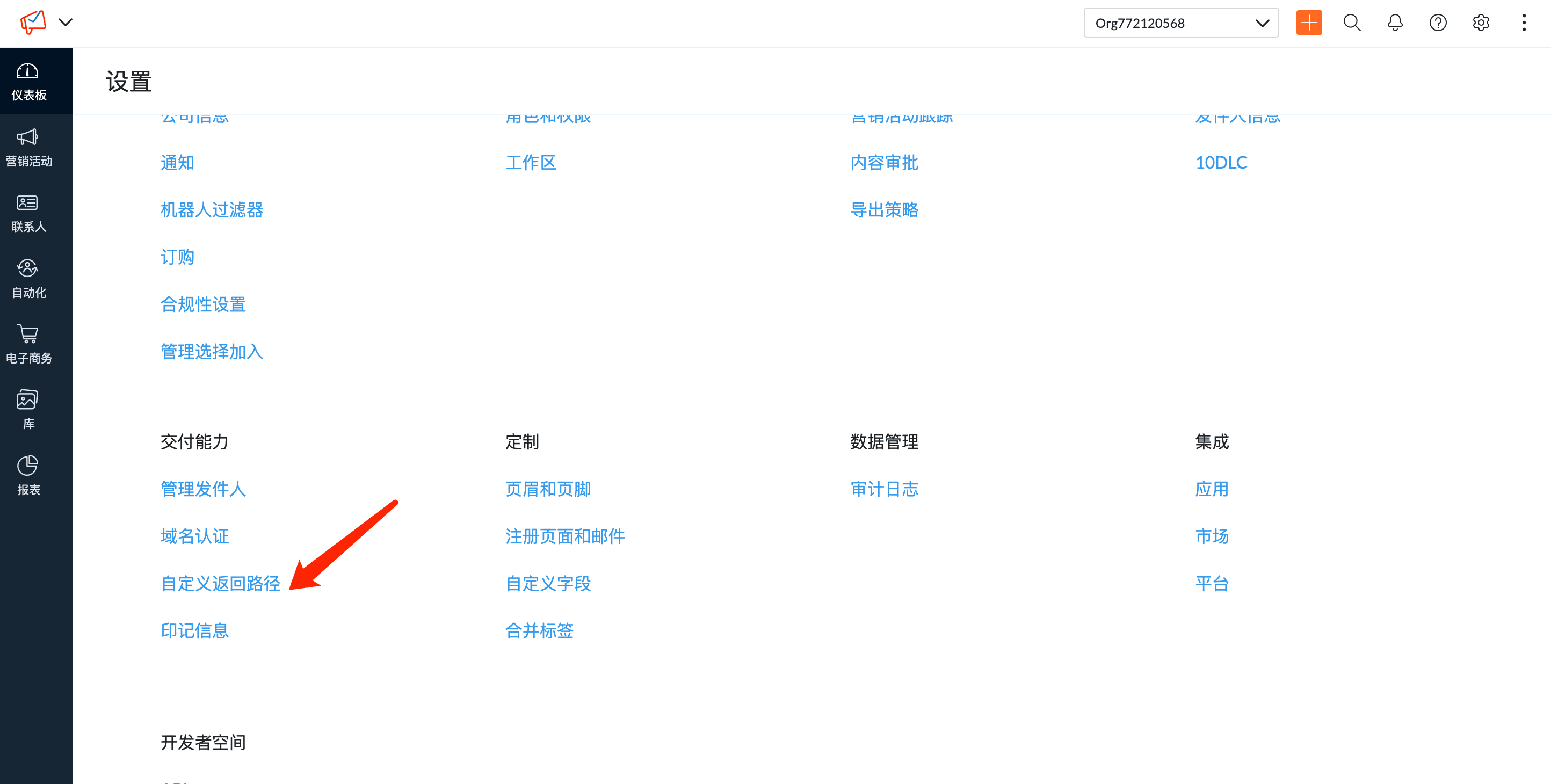
Task: Go to Contacts (联系人) in sidebar
Action: 28,213
